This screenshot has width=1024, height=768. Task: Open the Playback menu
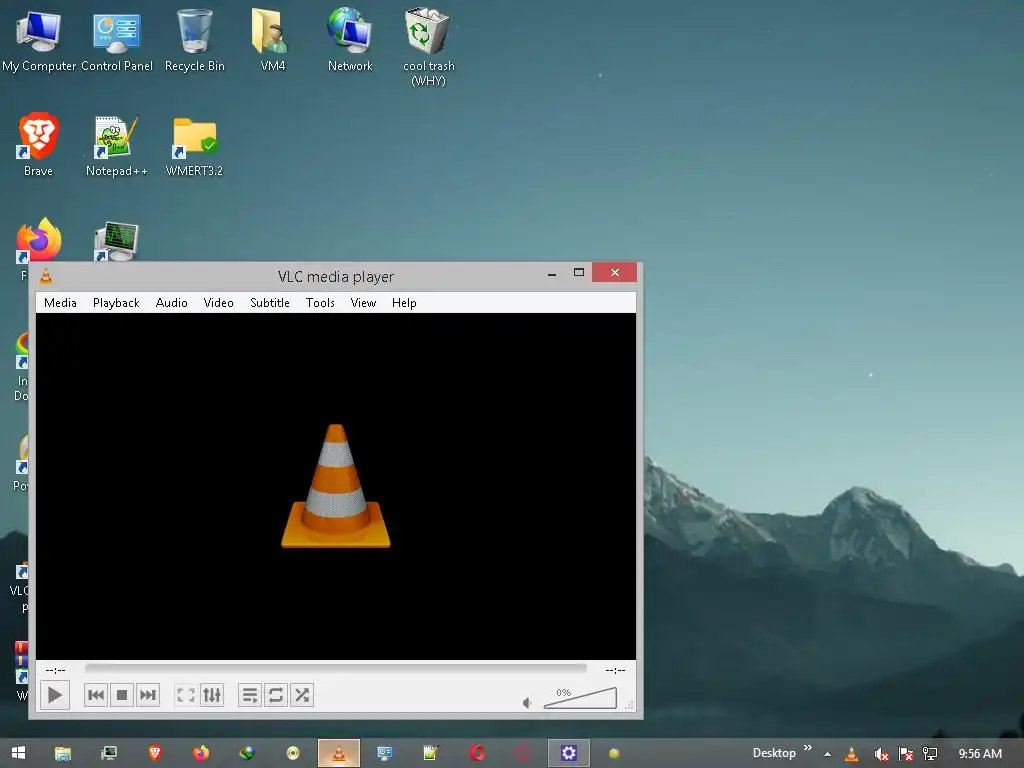point(116,302)
